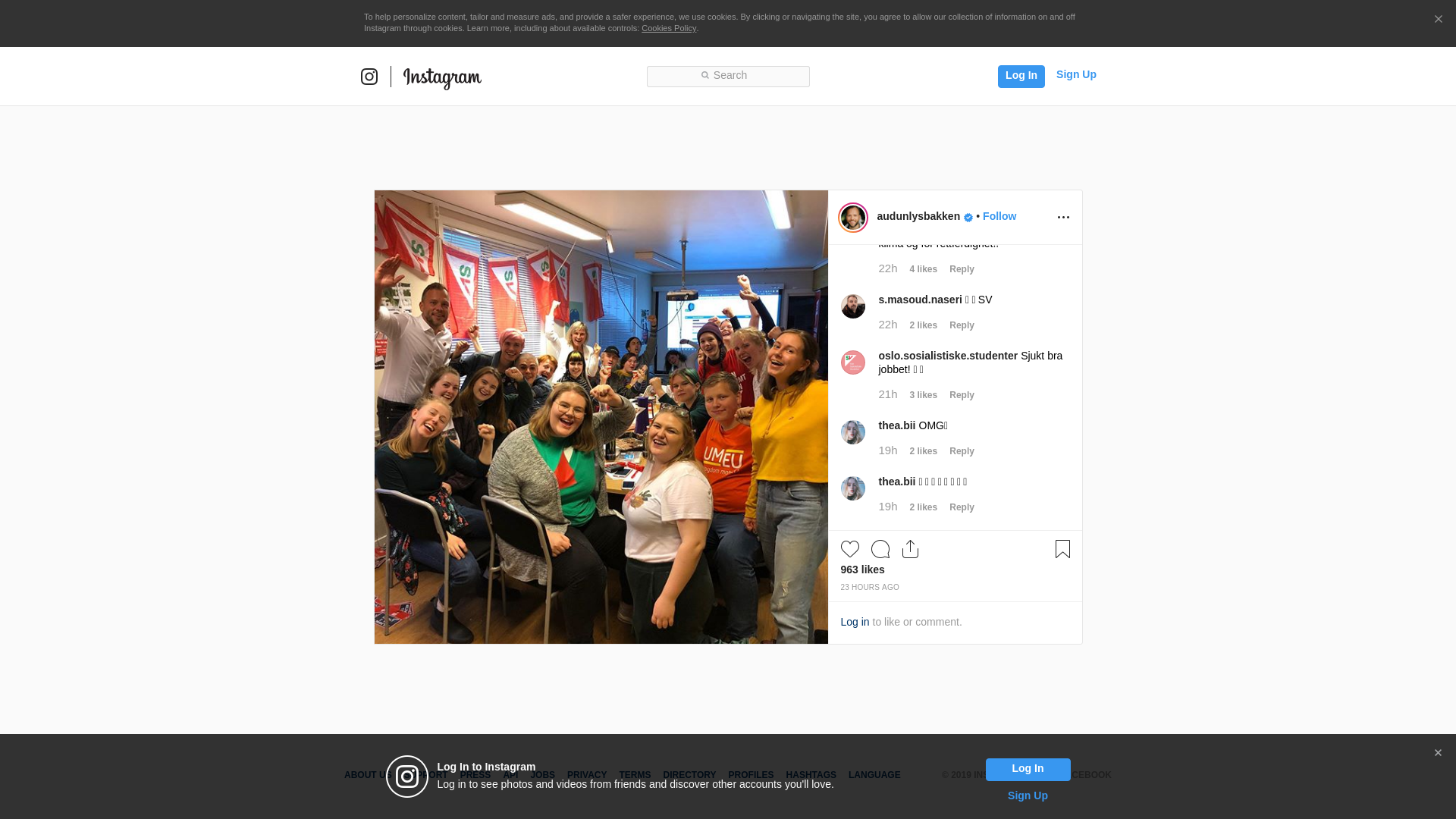Close the bottom login prompt

pos(1438,753)
